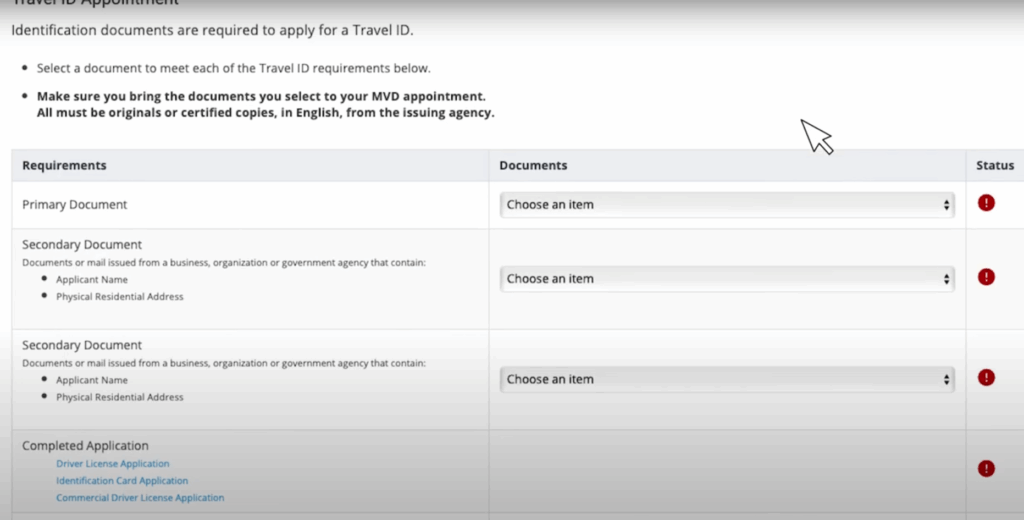Open the Primary Document 'Choose an item' dropdown
The width and height of the screenshot is (1024, 520).
click(727, 204)
